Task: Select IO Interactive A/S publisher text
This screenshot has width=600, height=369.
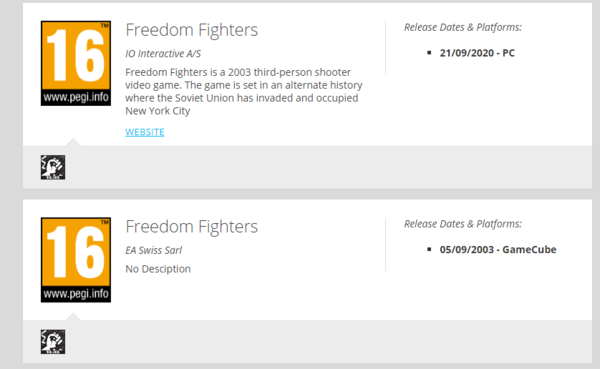Action: pyautogui.click(x=163, y=54)
